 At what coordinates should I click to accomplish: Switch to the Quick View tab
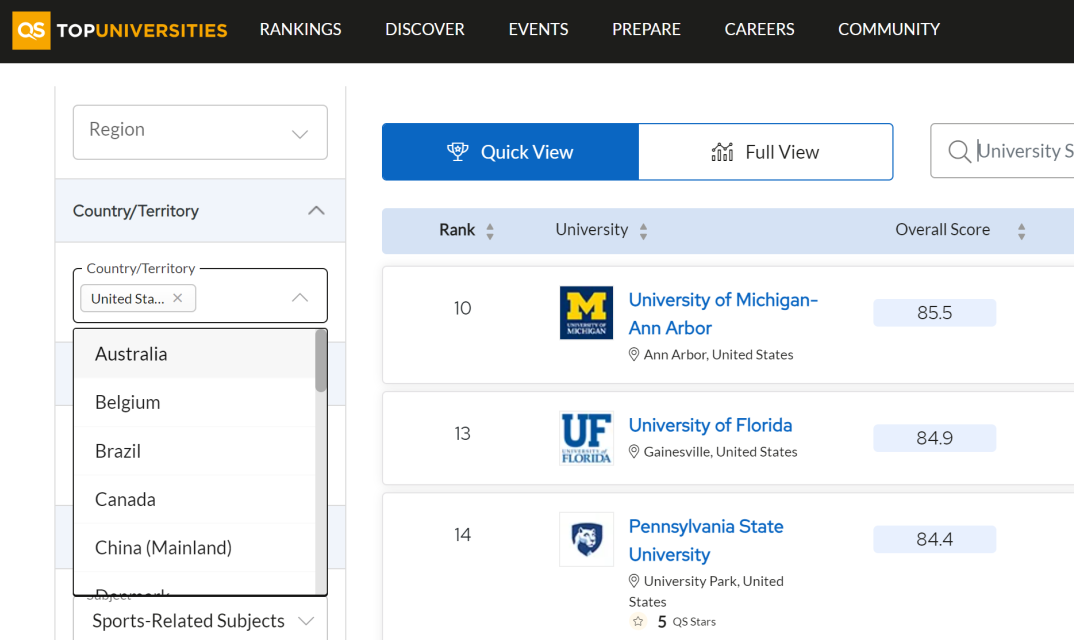(510, 152)
